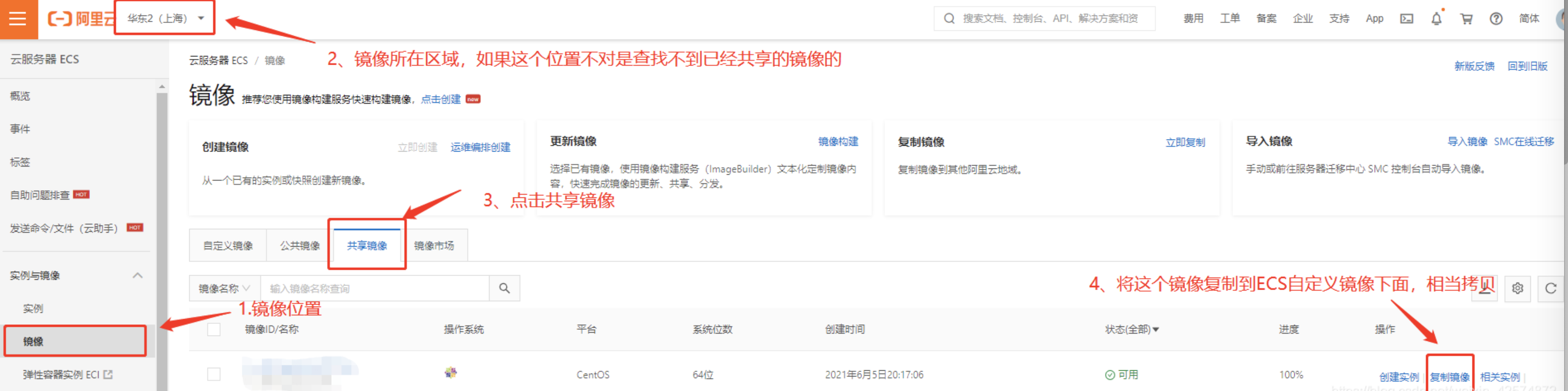Click 立即复制 link
Screen dimensions: 1568x391
pyautogui.click(x=1185, y=142)
